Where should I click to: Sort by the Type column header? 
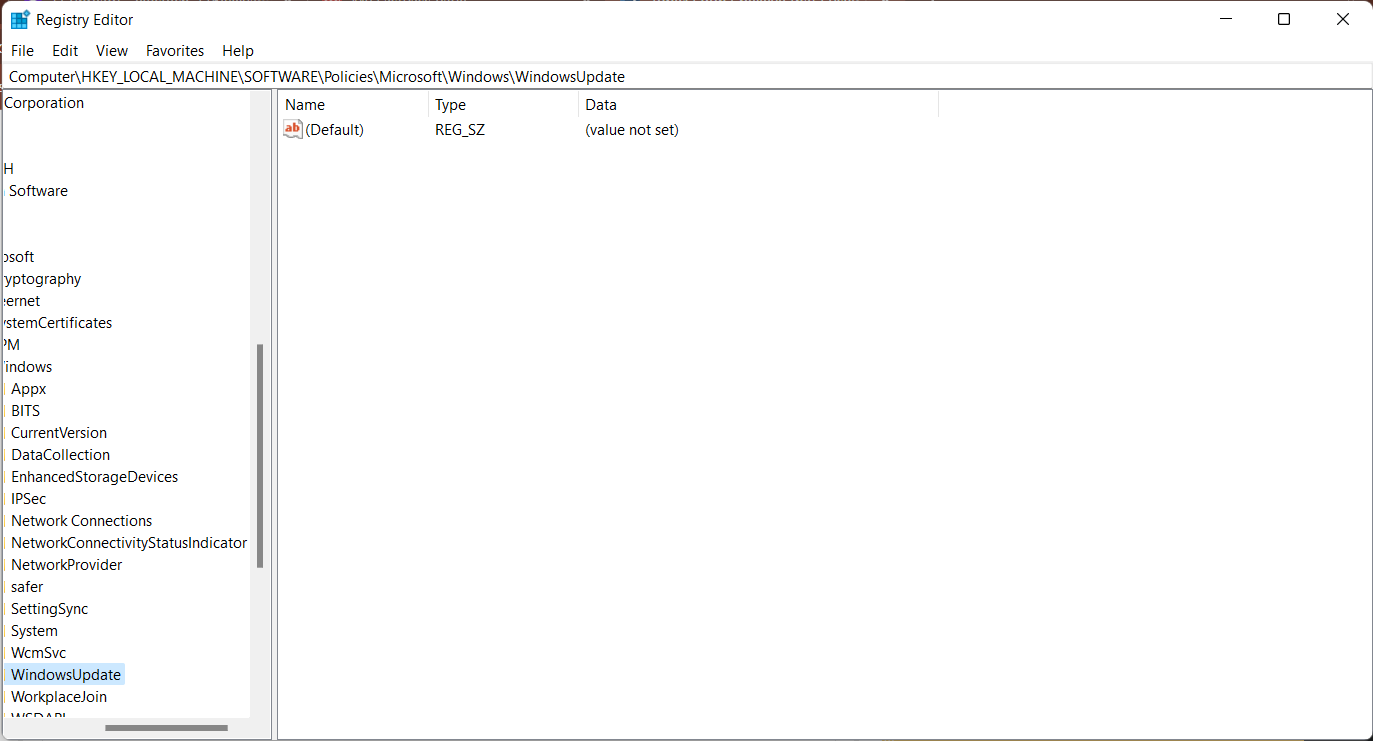504,105
